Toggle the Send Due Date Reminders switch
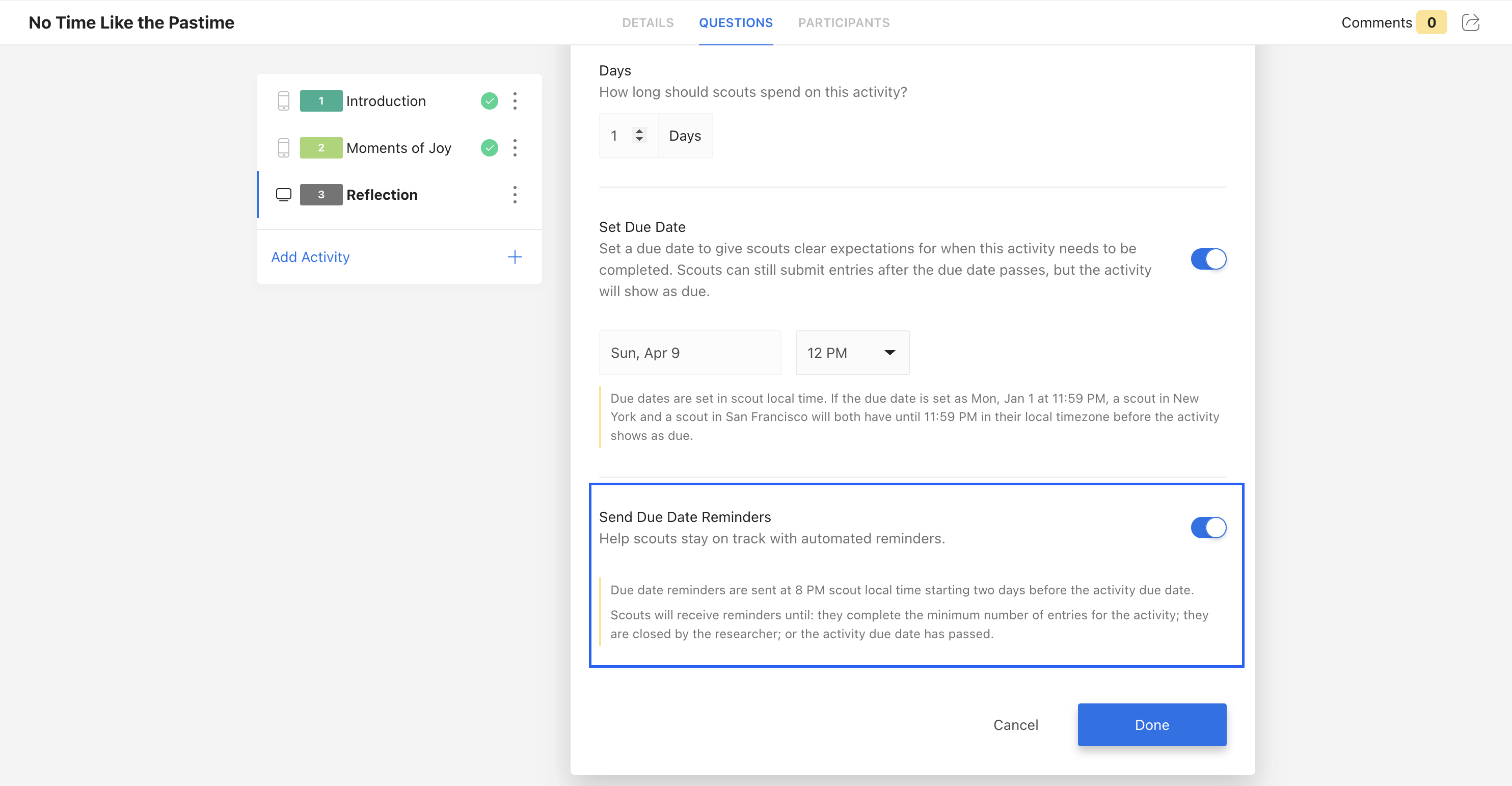The height and width of the screenshot is (786, 1512). pos(1208,528)
